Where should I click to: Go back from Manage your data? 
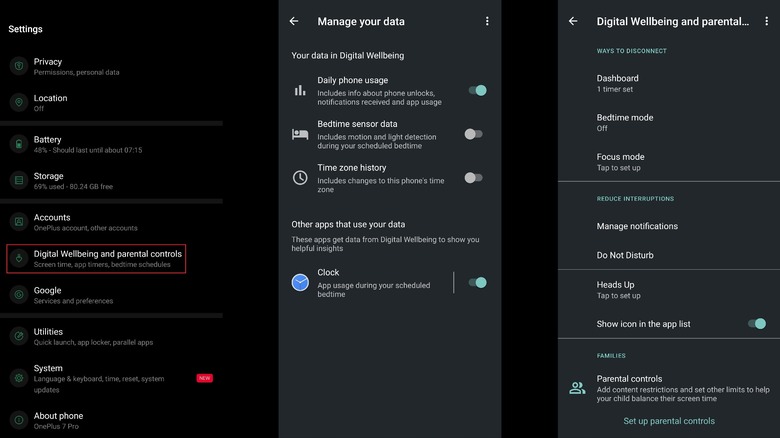coord(294,21)
